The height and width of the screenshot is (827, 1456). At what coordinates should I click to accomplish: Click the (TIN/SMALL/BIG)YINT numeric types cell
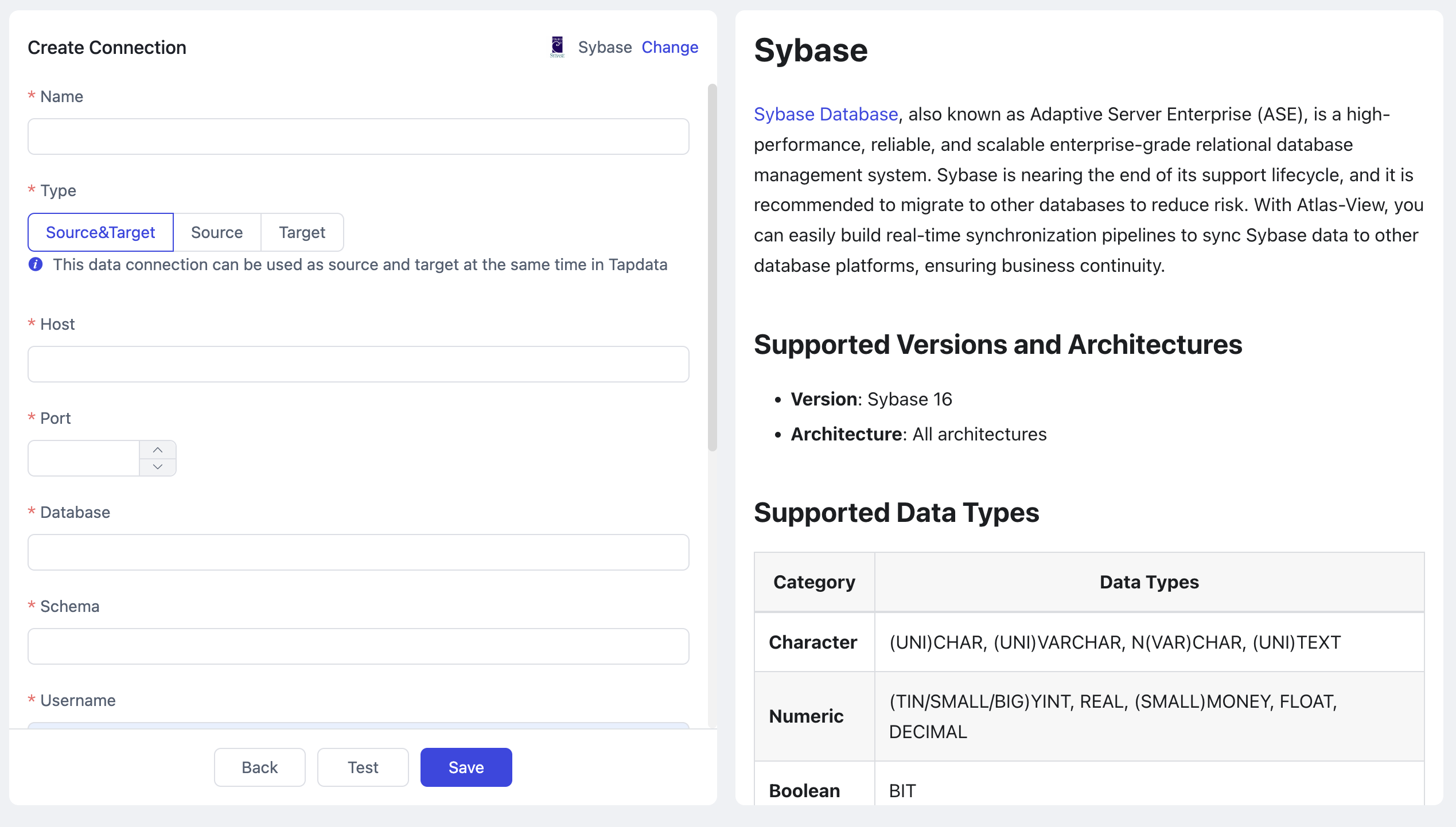point(1149,716)
